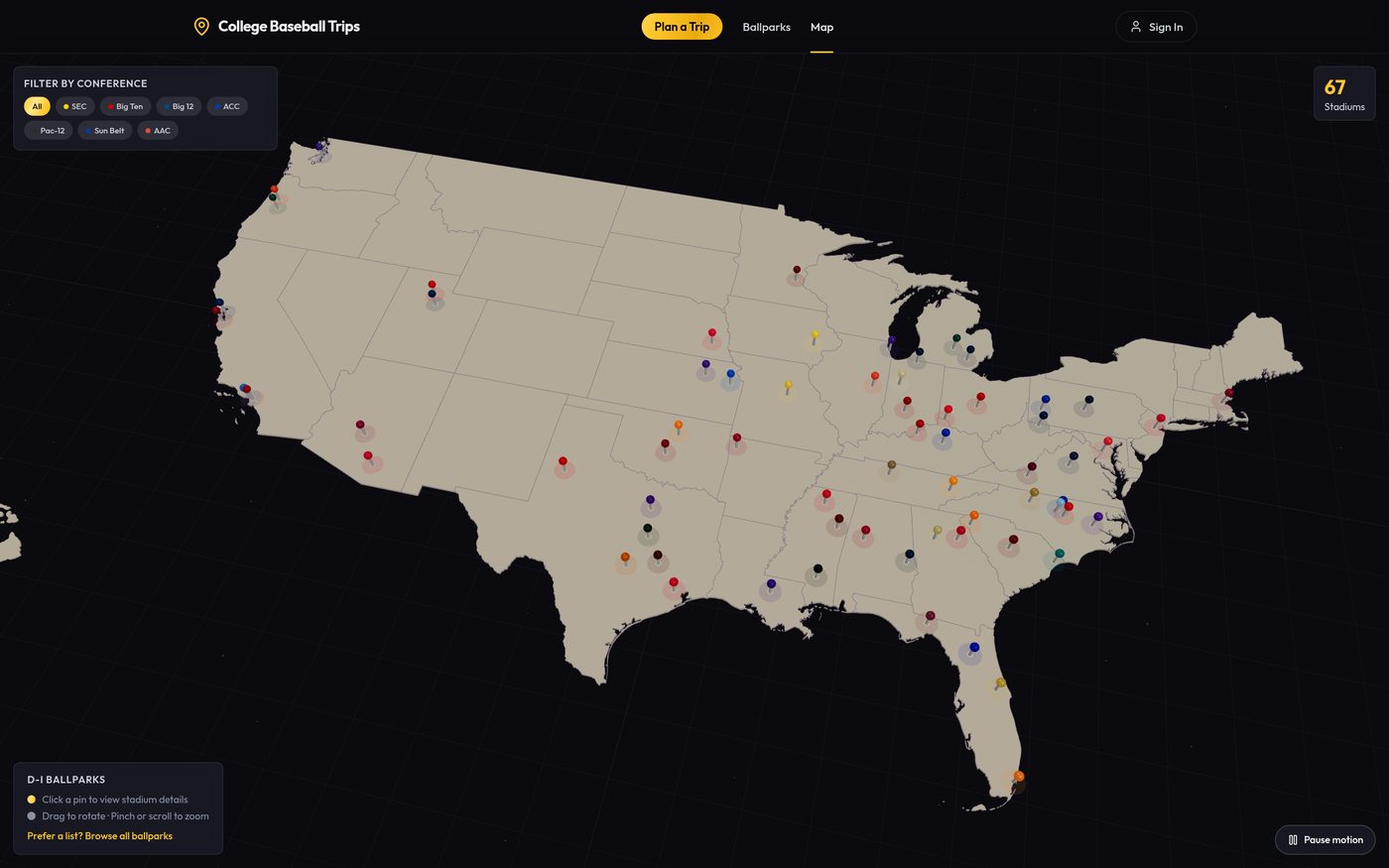Click the 'D-I BALLPARKS' legend heading
Screen dimensions: 1389x868
65,780
